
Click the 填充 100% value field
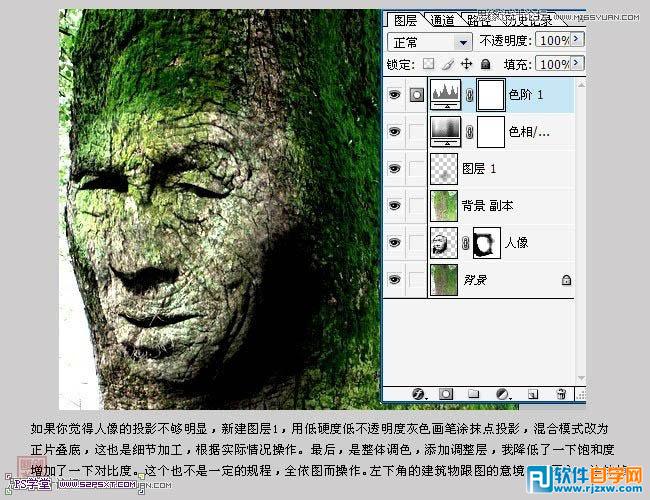click(553, 64)
